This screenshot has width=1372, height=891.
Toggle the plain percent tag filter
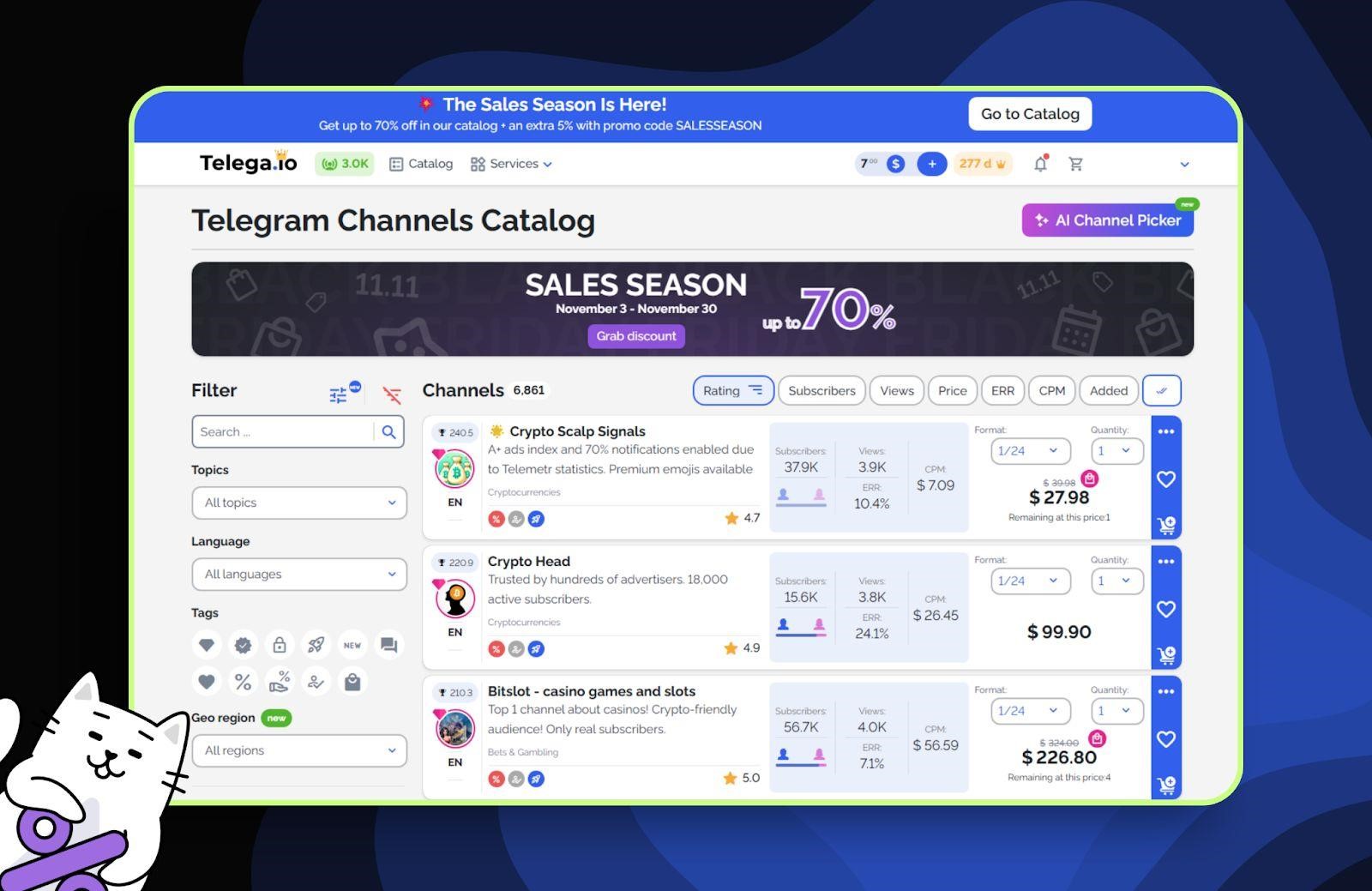tap(244, 682)
